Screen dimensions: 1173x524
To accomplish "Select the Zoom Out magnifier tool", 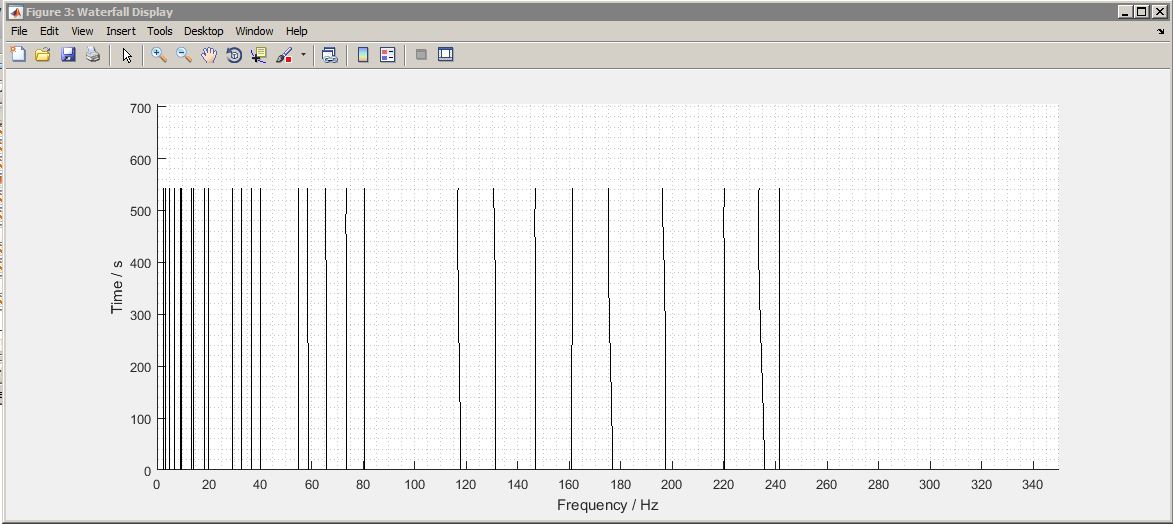I will coord(184,55).
